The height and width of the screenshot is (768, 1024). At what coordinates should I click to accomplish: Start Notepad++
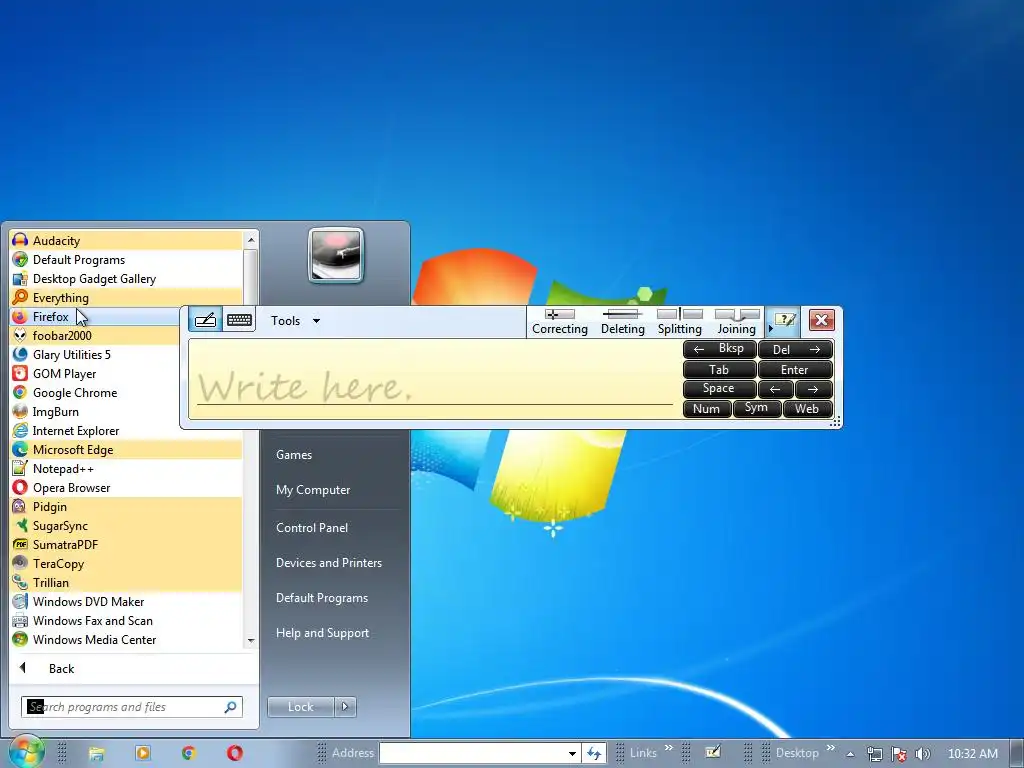[x=126, y=469]
